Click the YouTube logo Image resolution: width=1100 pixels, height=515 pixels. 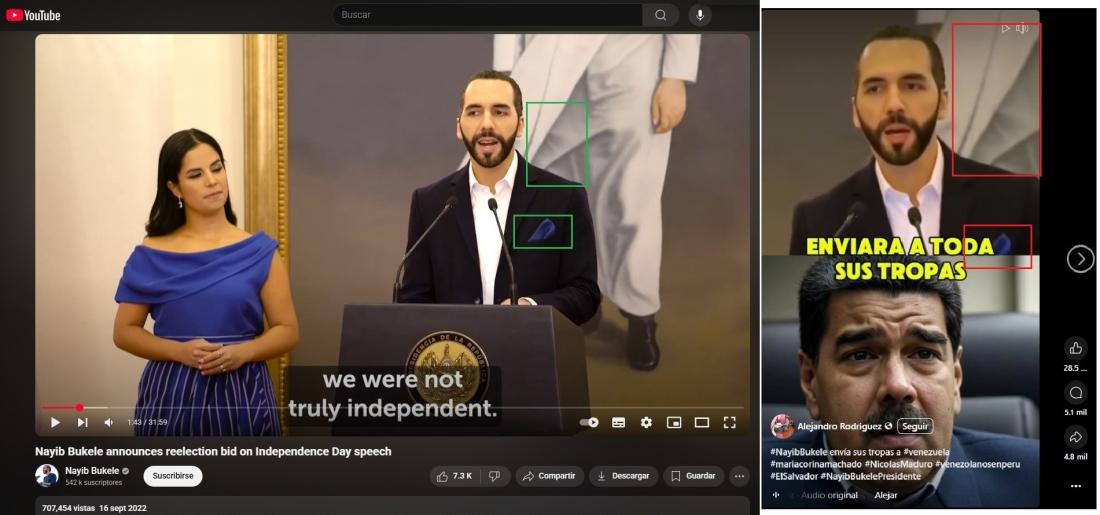pos(33,15)
